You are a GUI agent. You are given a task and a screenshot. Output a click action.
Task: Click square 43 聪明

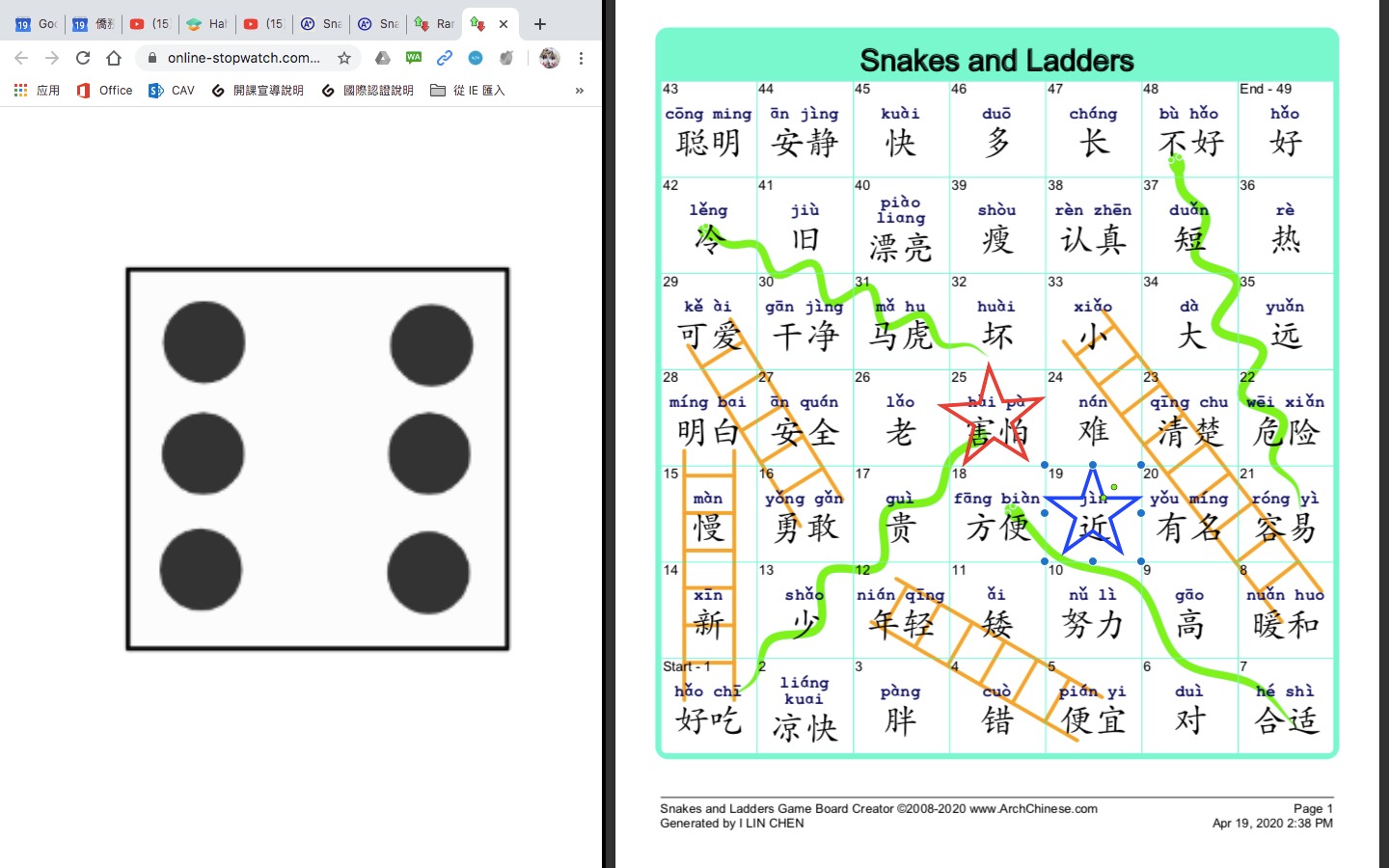click(x=708, y=129)
